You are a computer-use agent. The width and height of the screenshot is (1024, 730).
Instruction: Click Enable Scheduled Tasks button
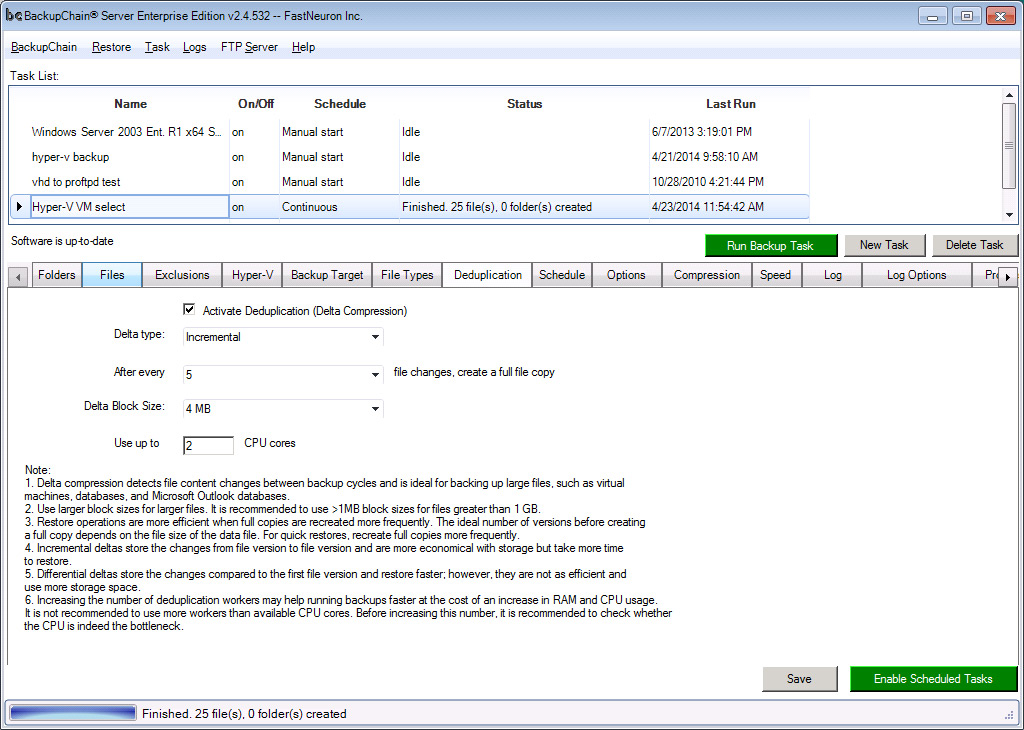pos(933,679)
